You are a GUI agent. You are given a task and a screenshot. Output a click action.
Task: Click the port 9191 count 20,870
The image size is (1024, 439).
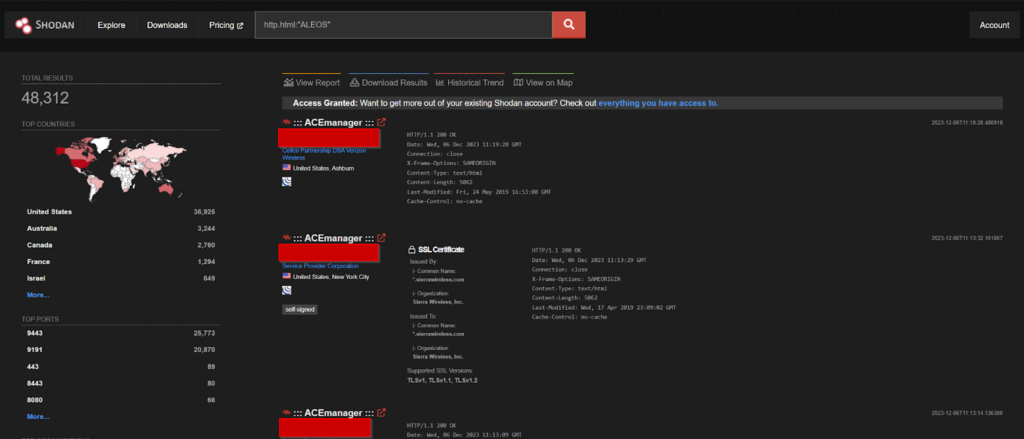pos(204,350)
